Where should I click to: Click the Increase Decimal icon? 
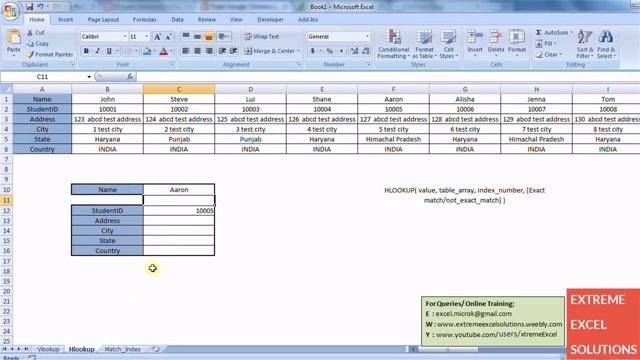(x=354, y=51)
